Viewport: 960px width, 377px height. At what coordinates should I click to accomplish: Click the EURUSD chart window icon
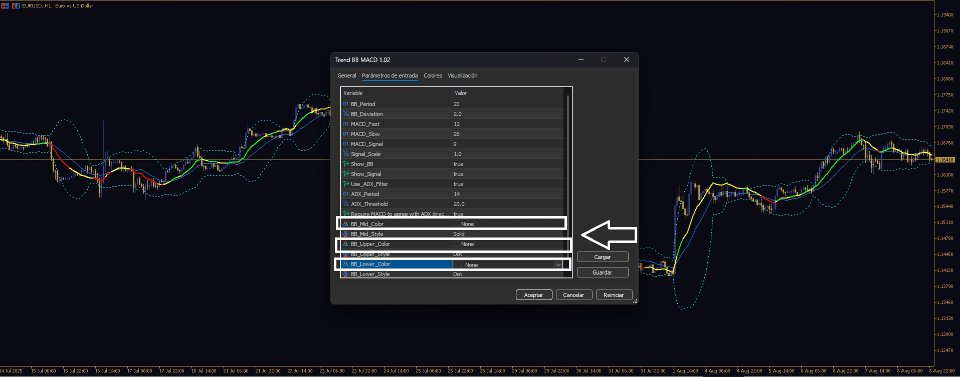pyautogui.click(x=4, y=5)
